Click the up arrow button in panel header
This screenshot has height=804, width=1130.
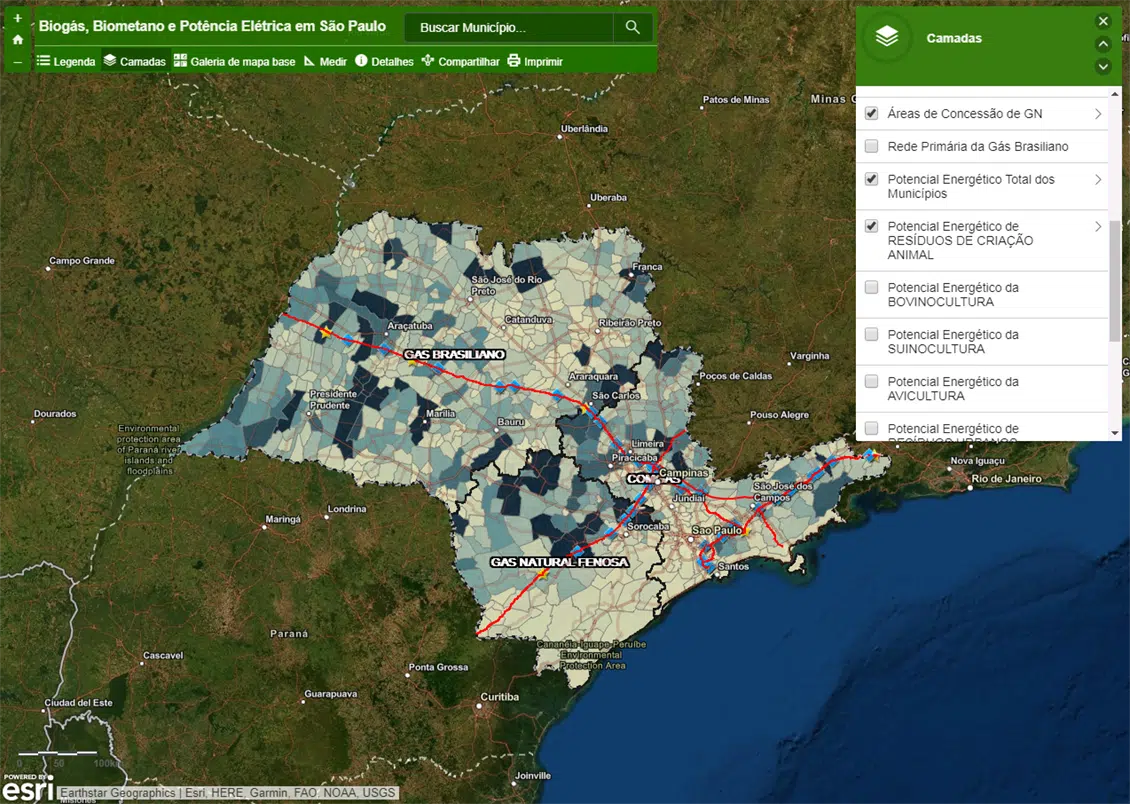[1103, 44]
